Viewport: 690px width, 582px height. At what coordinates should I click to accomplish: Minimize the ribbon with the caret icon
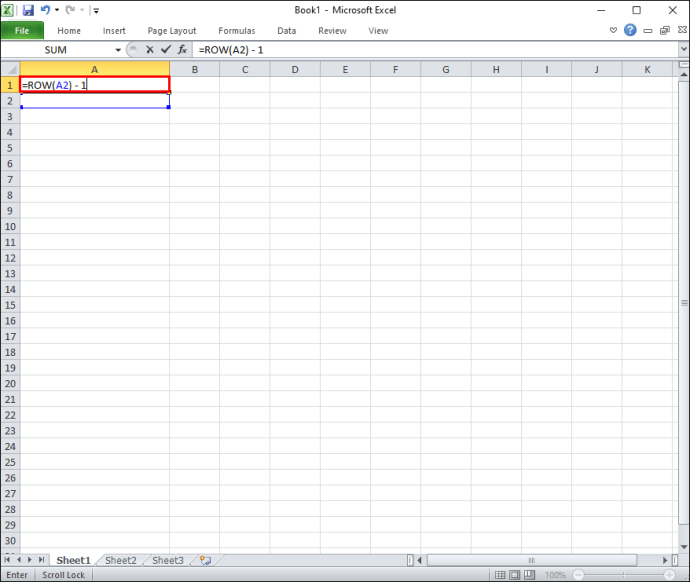[x=613, y=30]
